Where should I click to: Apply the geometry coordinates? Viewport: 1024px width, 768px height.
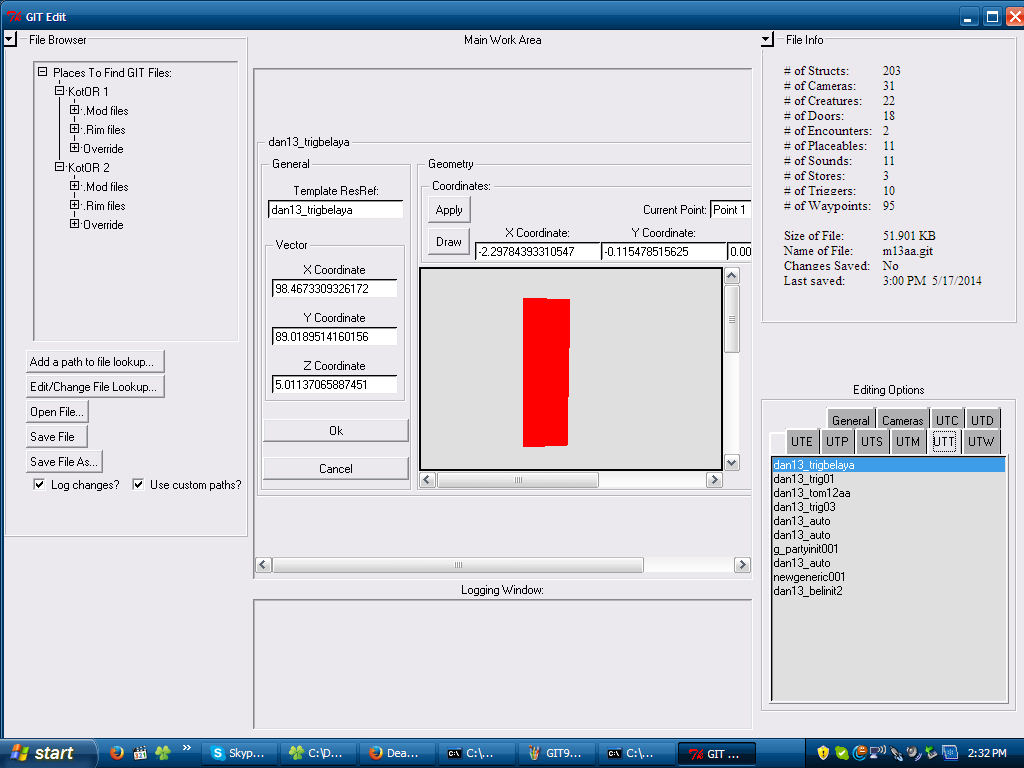(449, 210)
